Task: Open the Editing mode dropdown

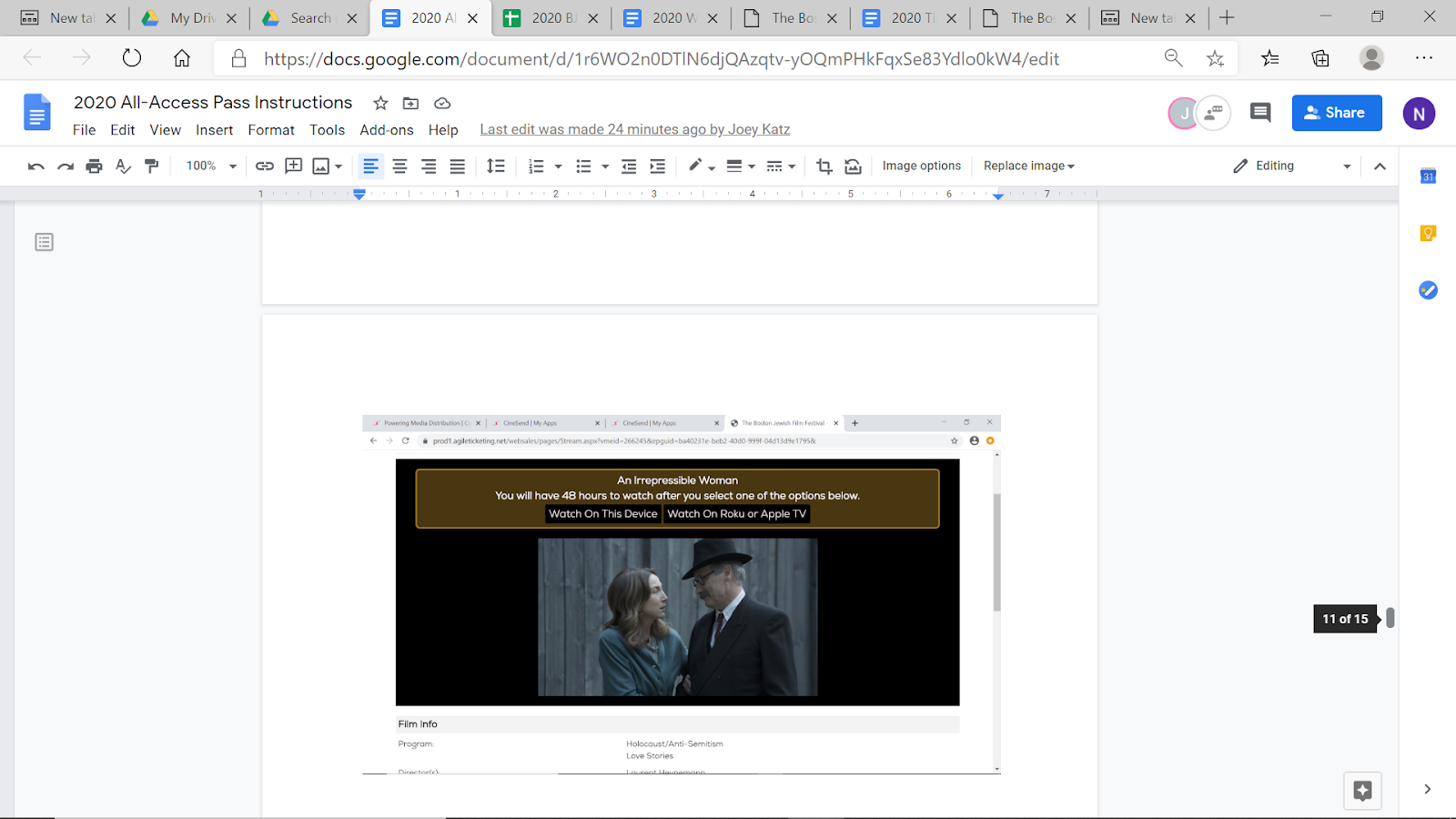Action: [x=1291, y=166]
